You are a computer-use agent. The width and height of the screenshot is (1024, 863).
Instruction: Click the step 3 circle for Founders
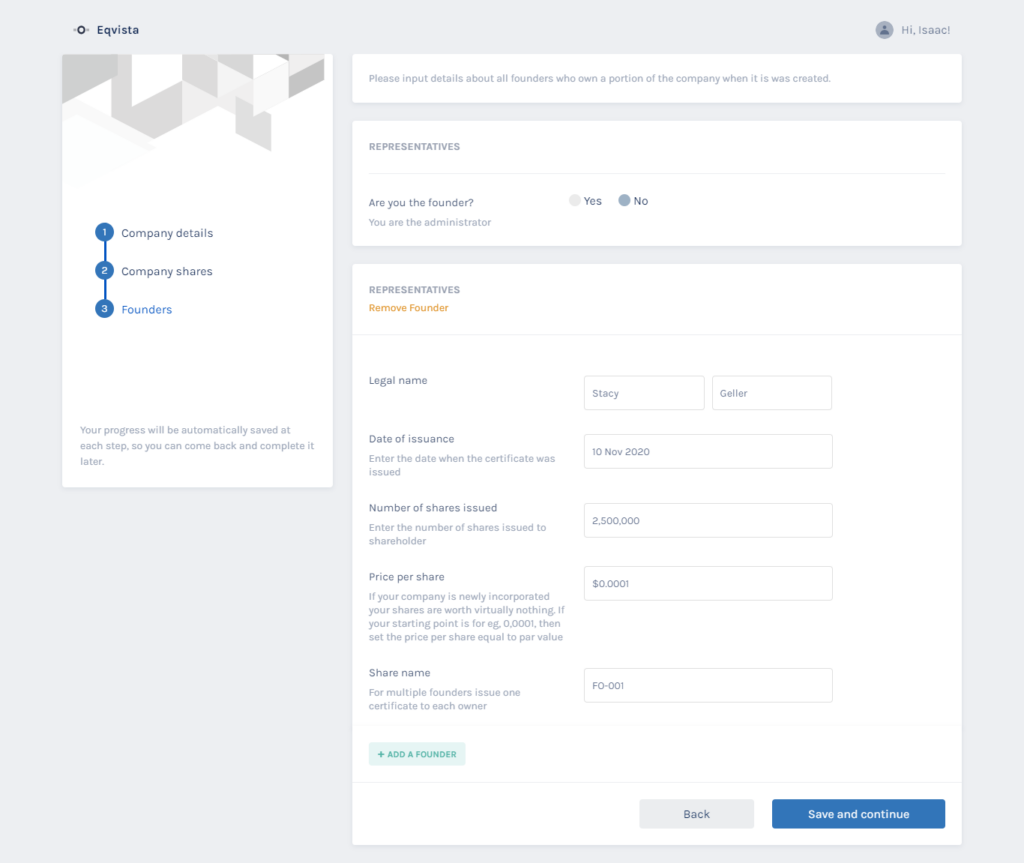pyautogui.click(x=104, y=308)
